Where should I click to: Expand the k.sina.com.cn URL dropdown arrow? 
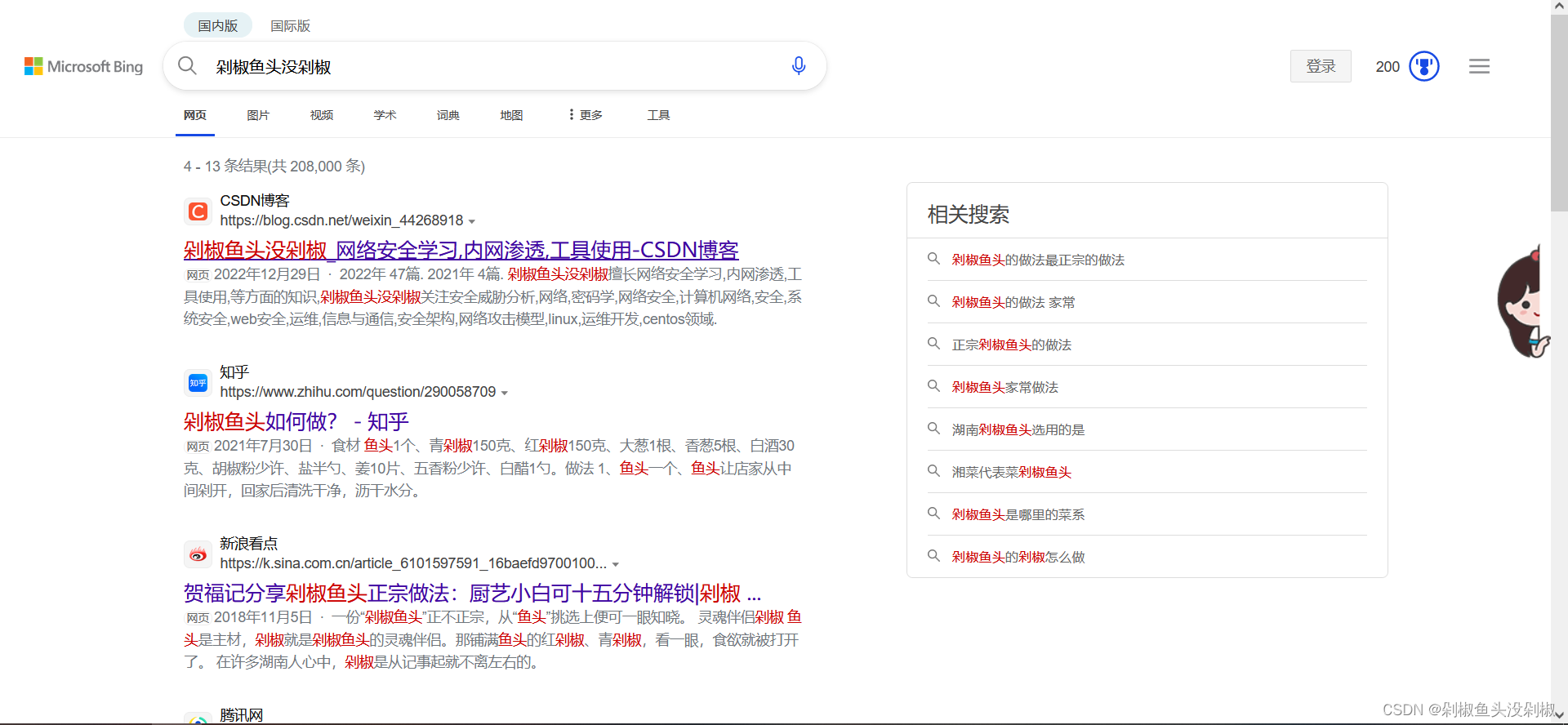pos(616,564)
